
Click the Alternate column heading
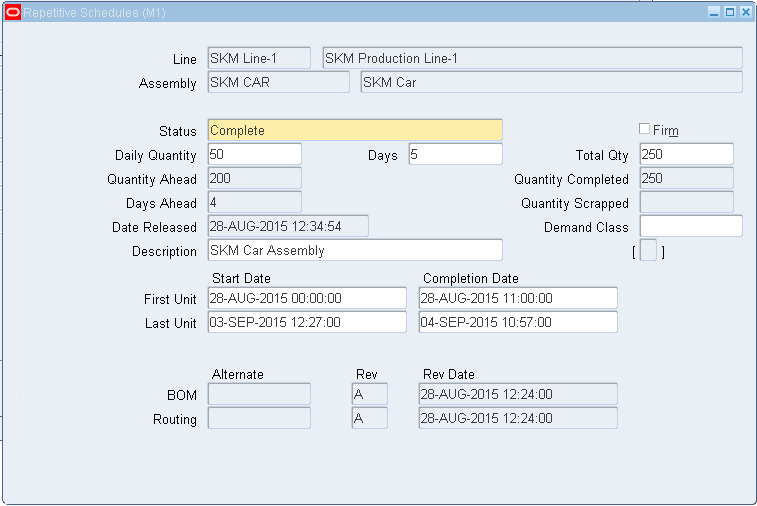coord(238,375)
